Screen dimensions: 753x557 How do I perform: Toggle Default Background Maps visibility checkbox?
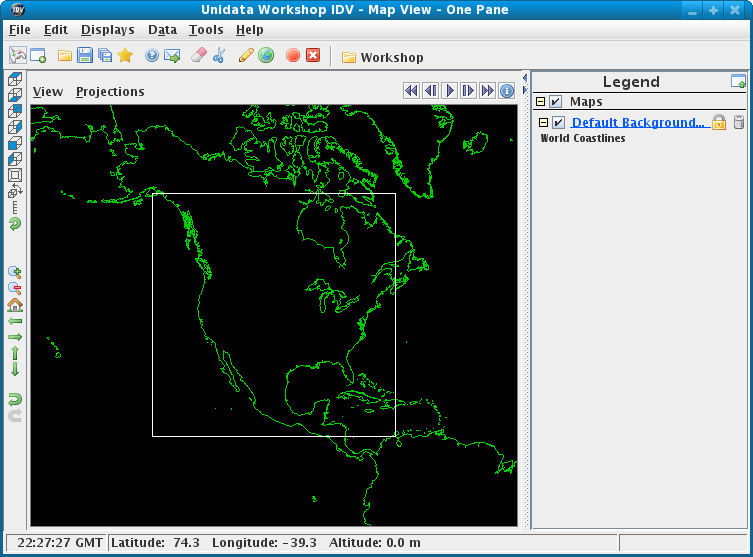point(559,122)
